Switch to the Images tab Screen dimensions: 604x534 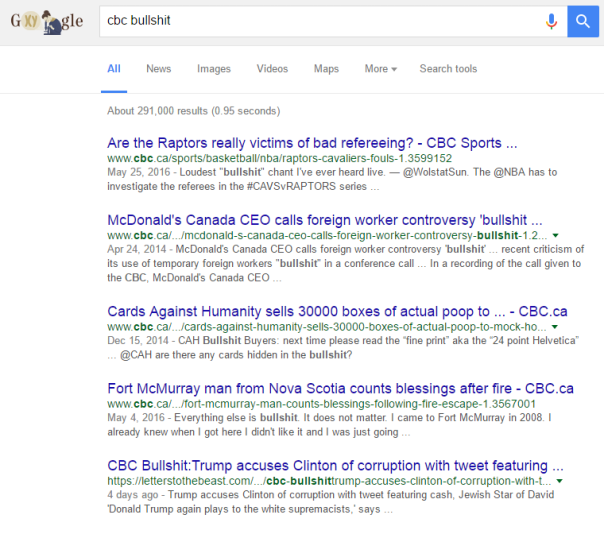click(214, 69)
